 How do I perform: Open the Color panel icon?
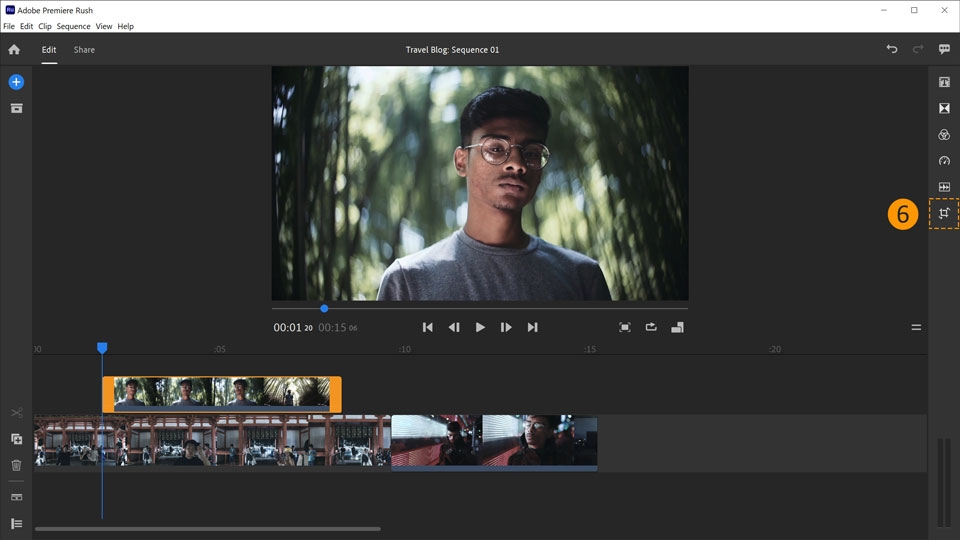pyautogui.click(x=944, y=135)
